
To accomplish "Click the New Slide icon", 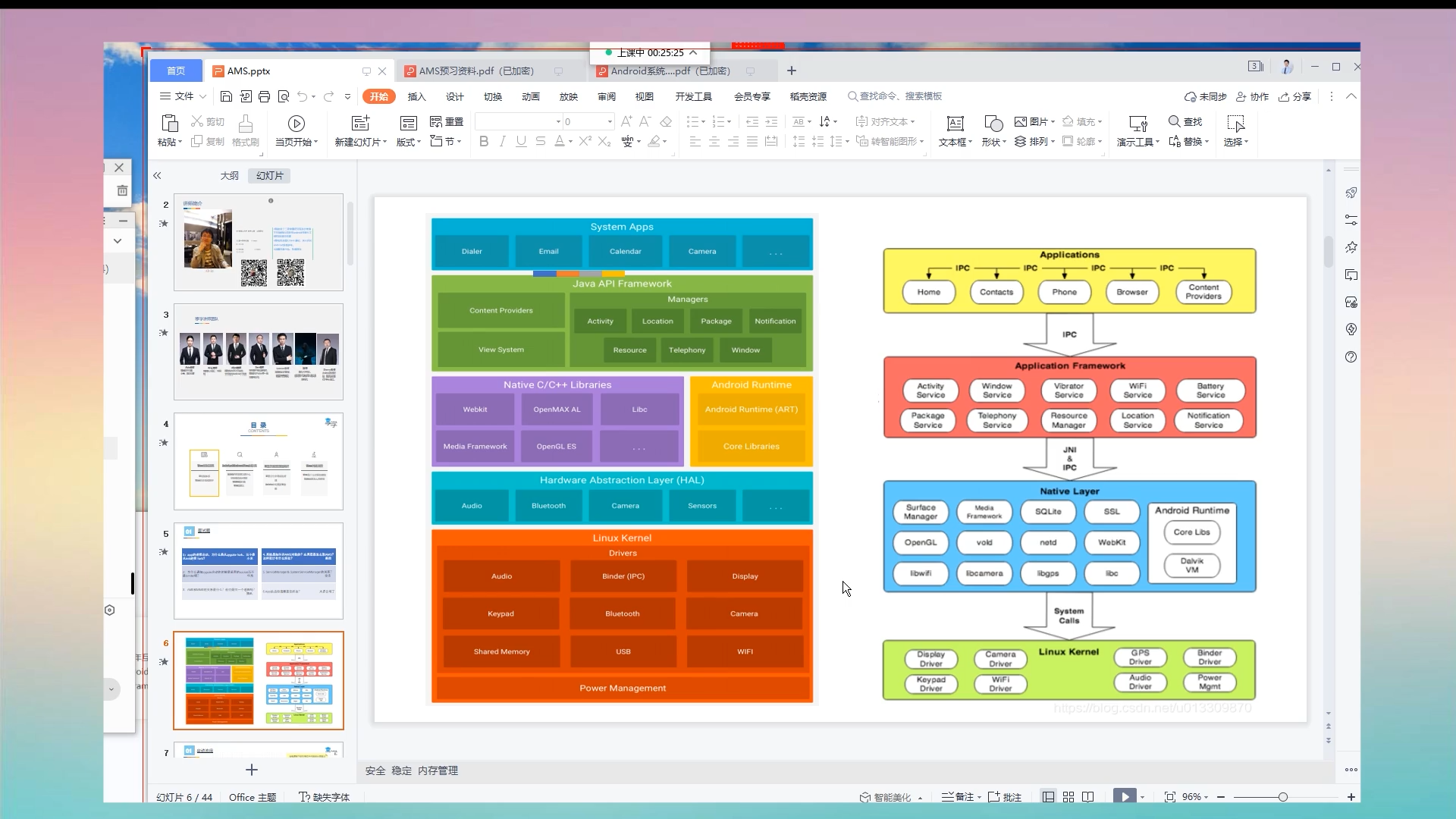I will pos(360,123).
